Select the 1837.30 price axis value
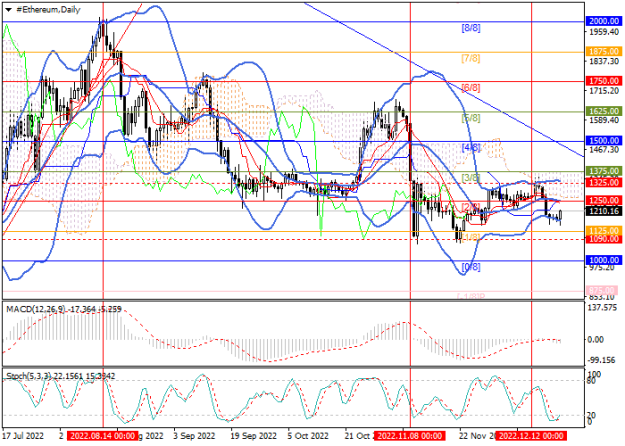 (603, 61)
